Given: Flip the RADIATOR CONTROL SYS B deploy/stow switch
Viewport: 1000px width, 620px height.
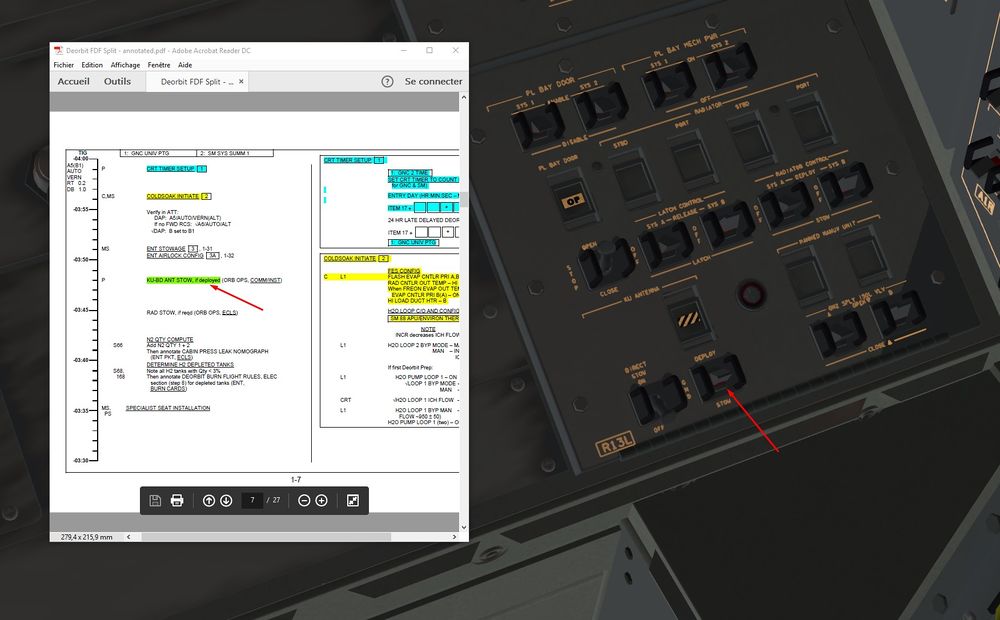Looking at the screenshot, I should coord(846,185).
